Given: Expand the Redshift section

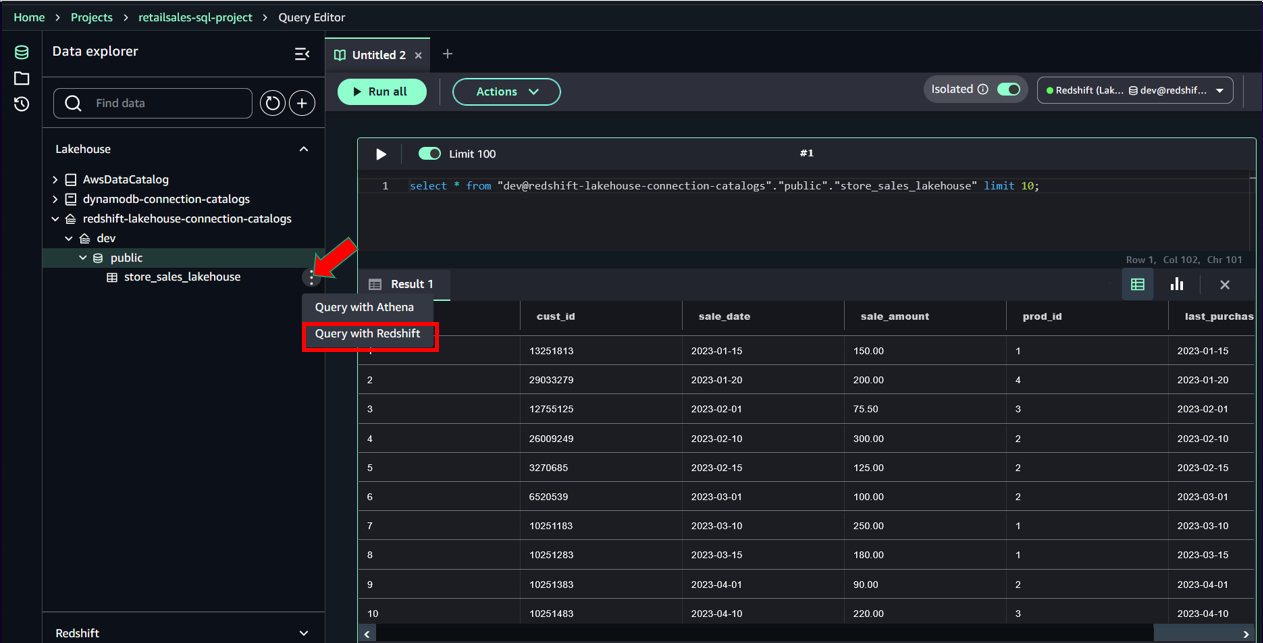Looking at the screenshot, I should tap(304, 633).
